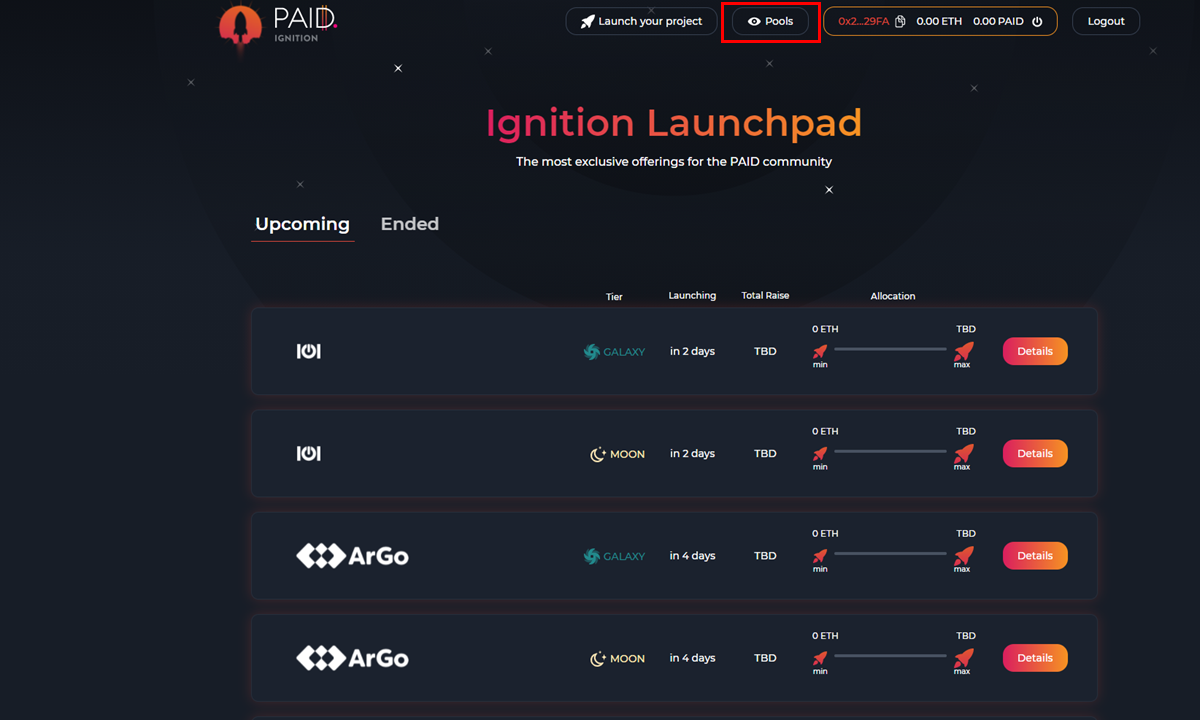Click the Allocation column header
1200x720 pixels.
[x=893, y=296]
